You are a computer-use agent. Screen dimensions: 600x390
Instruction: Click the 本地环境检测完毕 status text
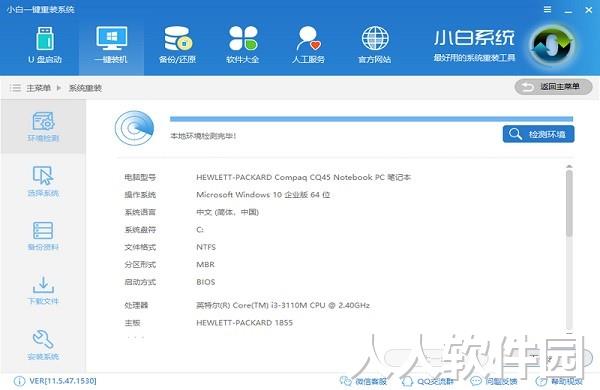click(203, 136)
